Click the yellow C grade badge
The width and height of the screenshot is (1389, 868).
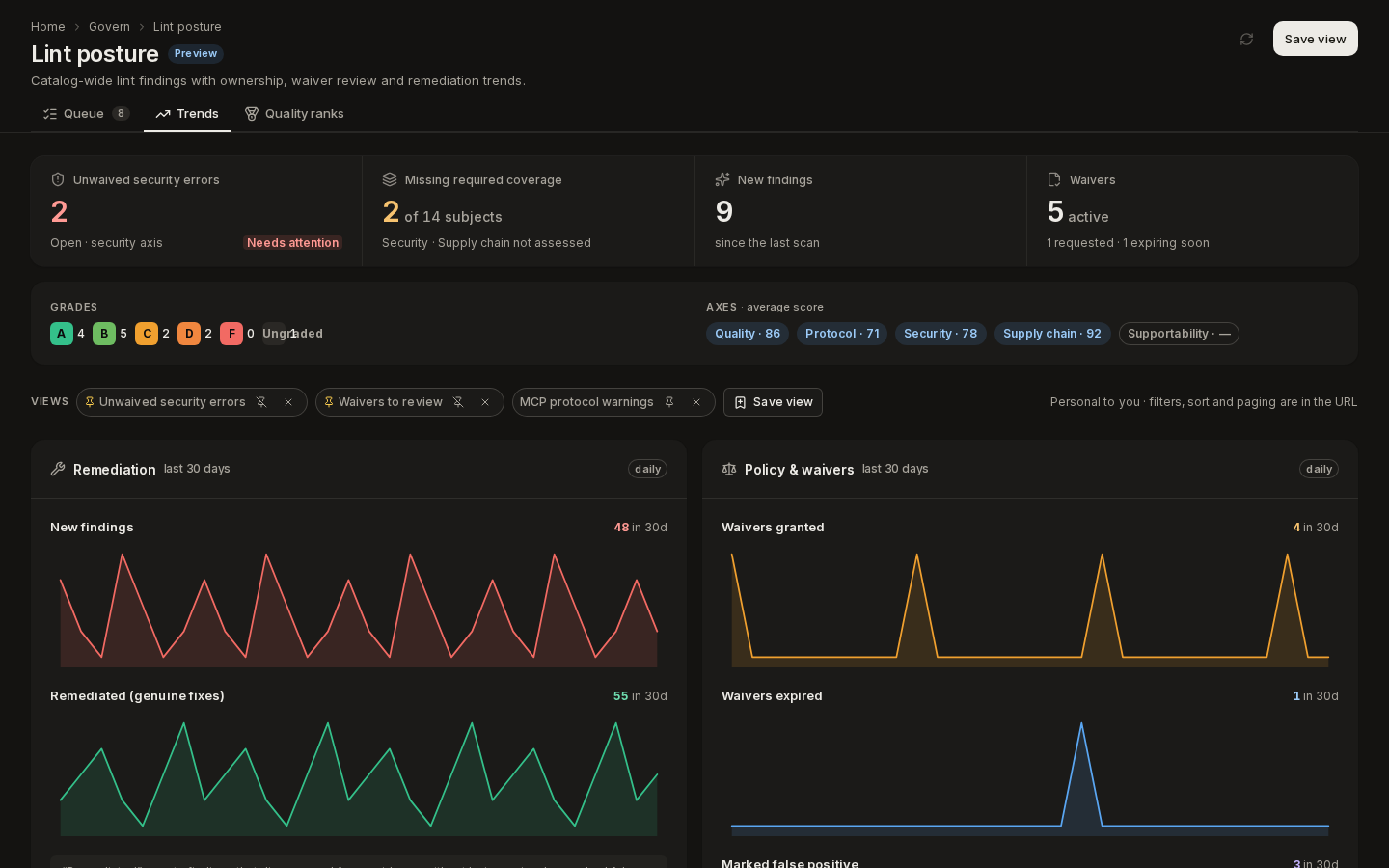pyautogui.click(x=147, y=334)
